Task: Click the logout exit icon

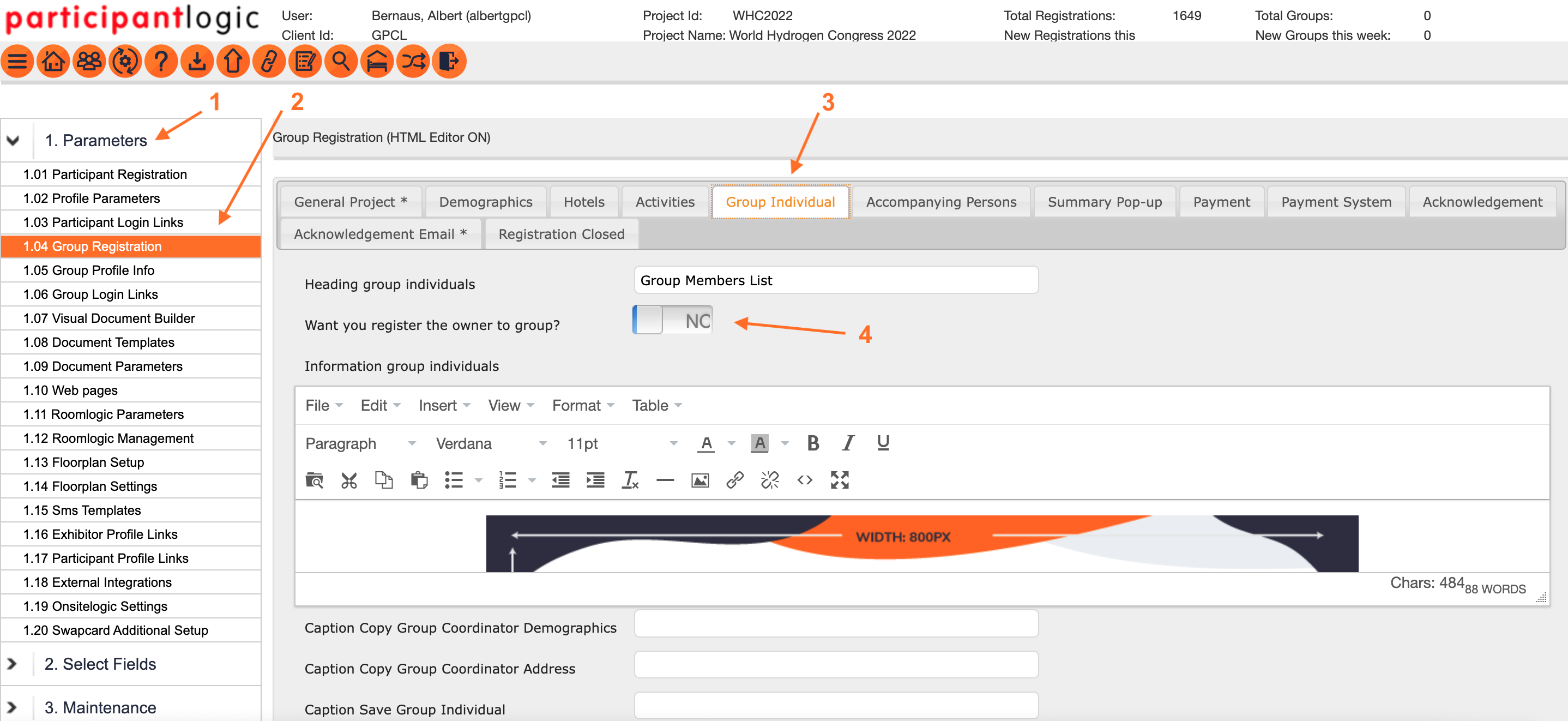Action: (449, 61)
